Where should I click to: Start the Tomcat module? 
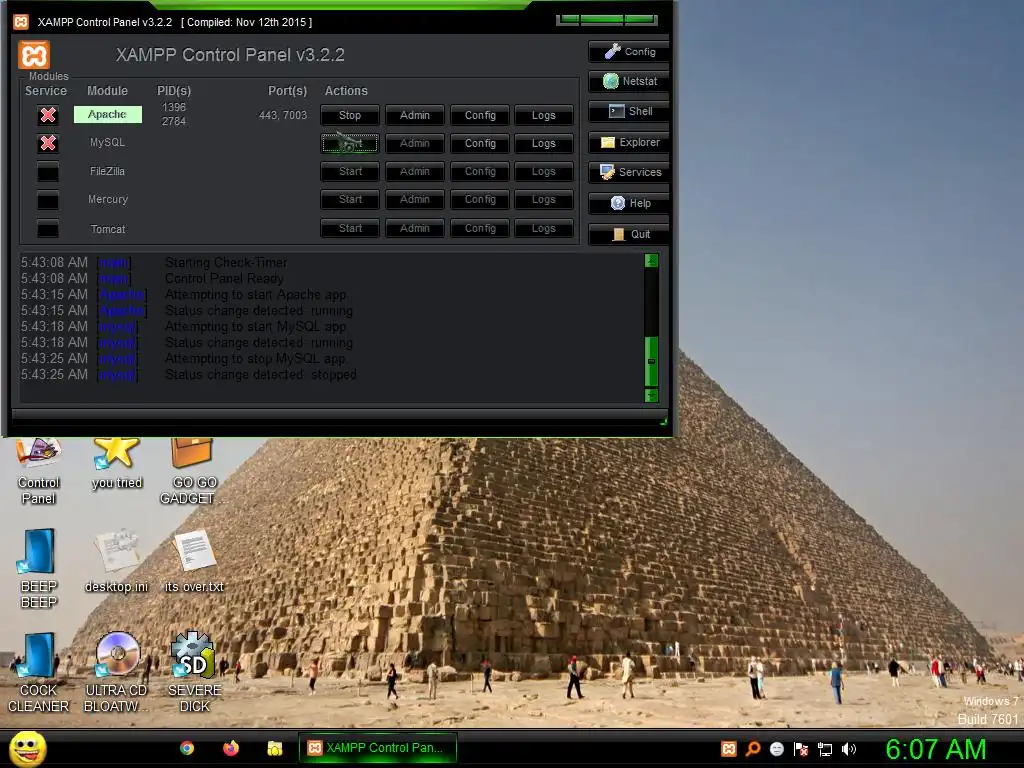[x=350, y=228]
